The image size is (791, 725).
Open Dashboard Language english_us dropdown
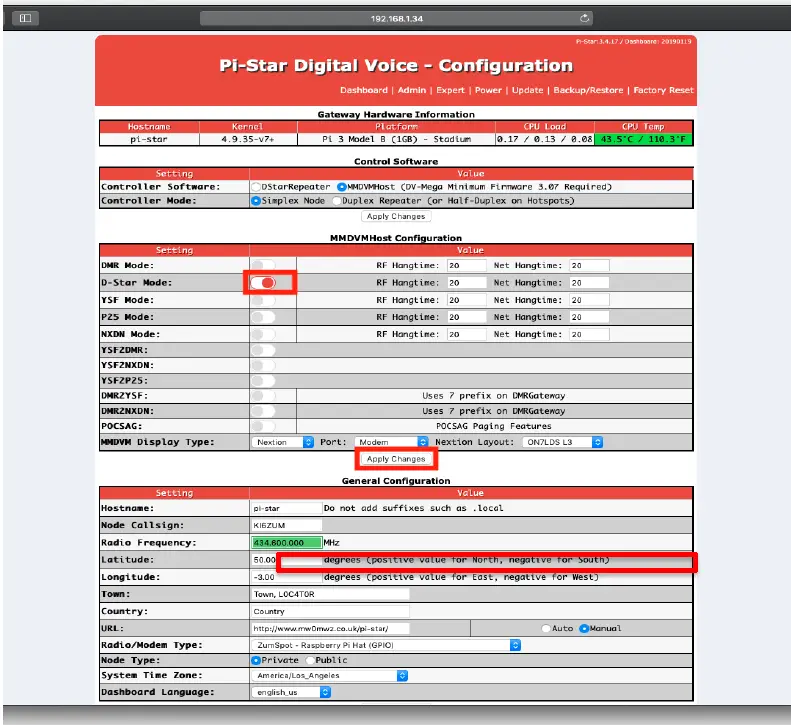pyautogui.click(x=291, y=692)
